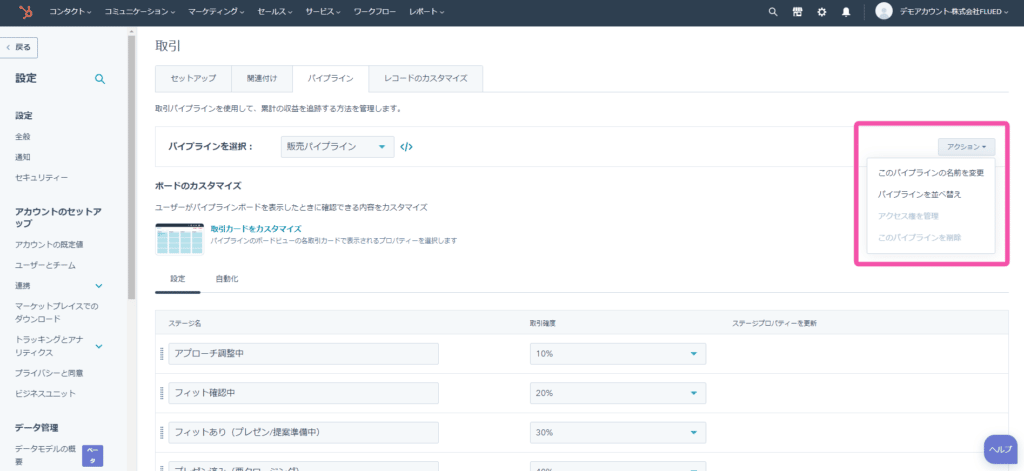Image resolution: width=1024 pixels, height=471 pixels.
Task: Open アカウントの既定値 in sidebar
Action: point(49,245)
